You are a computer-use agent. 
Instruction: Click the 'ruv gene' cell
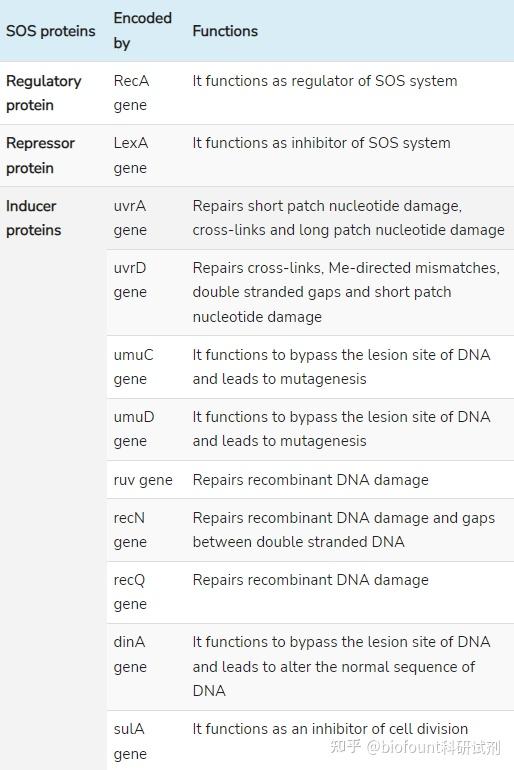click(x=143, y=480)
